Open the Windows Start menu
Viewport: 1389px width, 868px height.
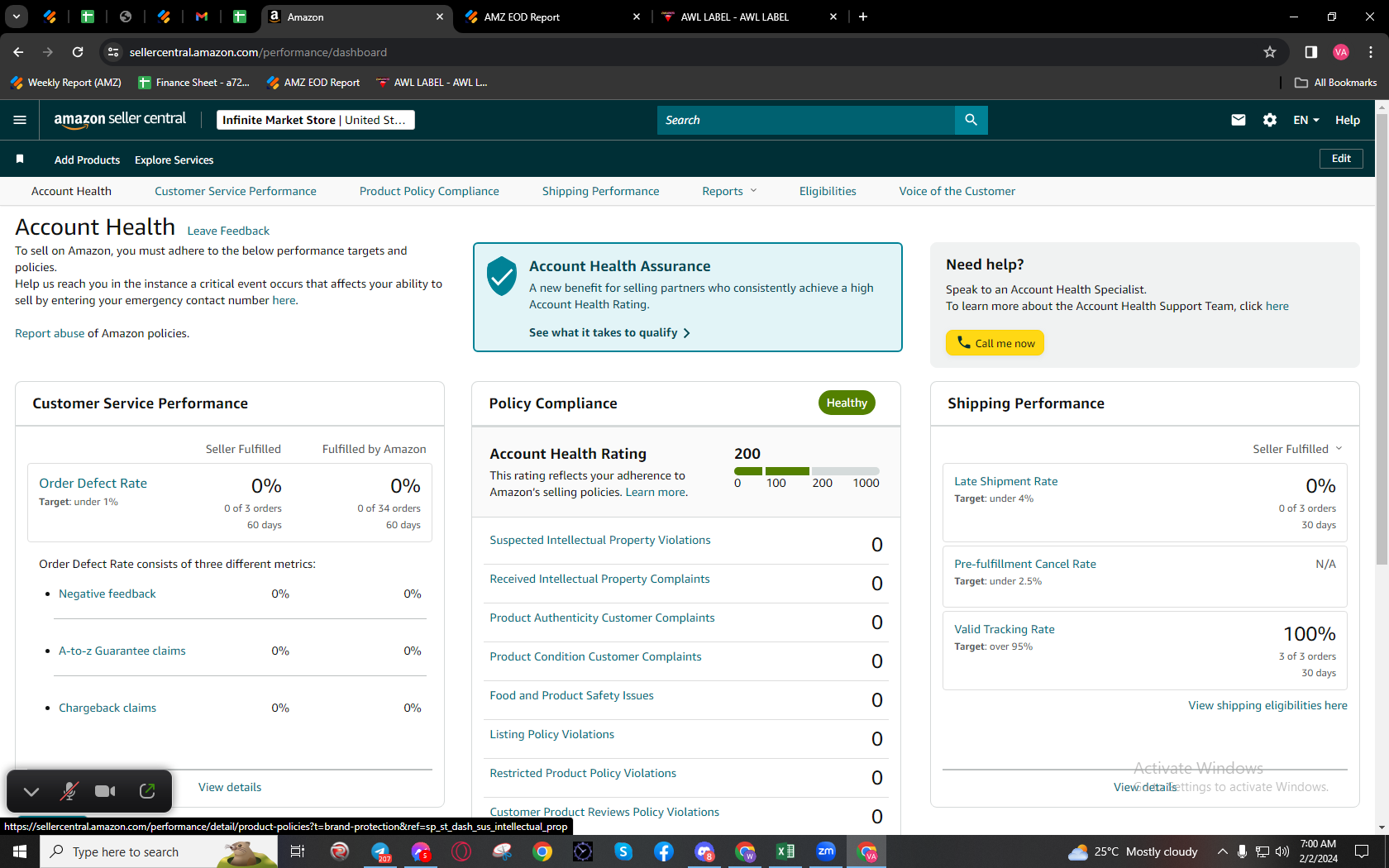pos(20,851)
